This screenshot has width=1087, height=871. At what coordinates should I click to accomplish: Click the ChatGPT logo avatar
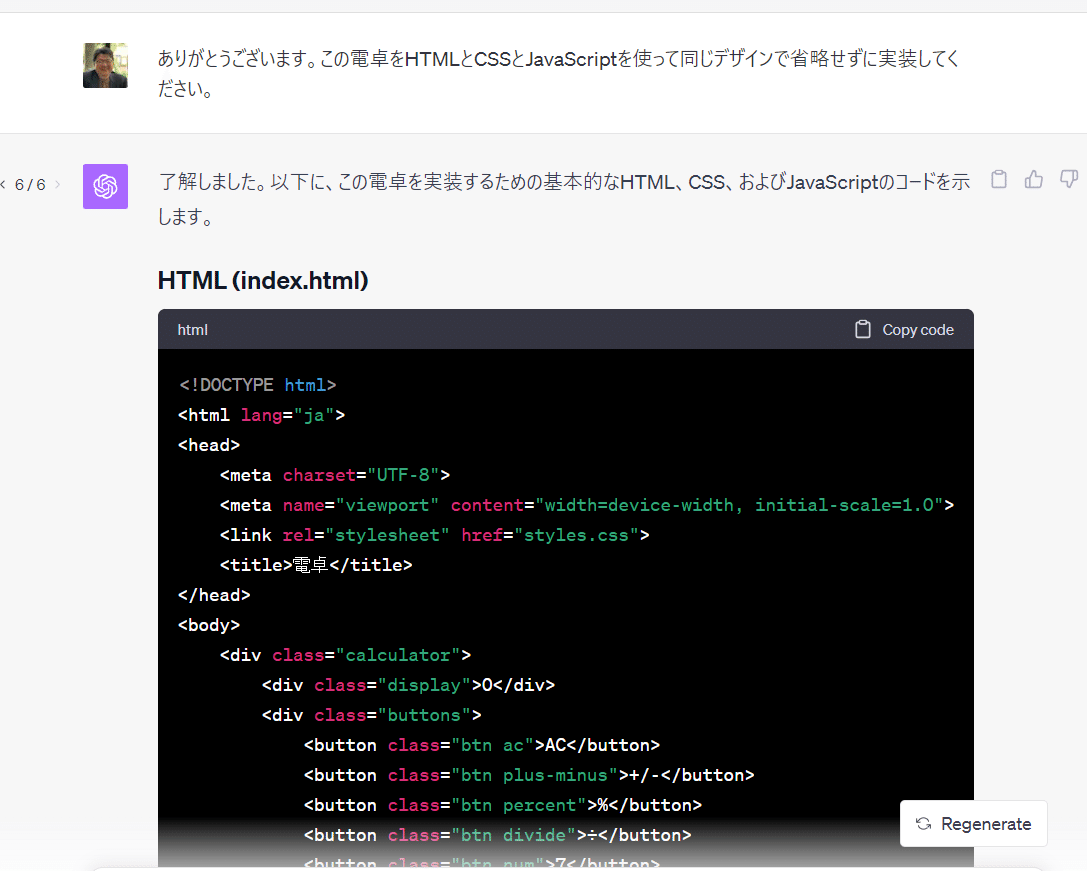pos(105,187)
